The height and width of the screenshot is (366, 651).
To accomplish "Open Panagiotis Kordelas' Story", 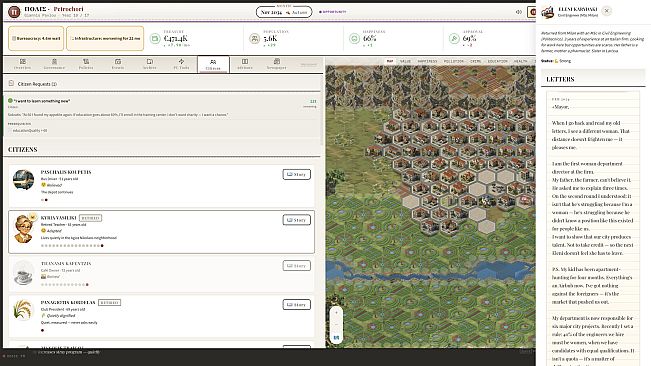I will pyautogui.click(x=296, y=305).
